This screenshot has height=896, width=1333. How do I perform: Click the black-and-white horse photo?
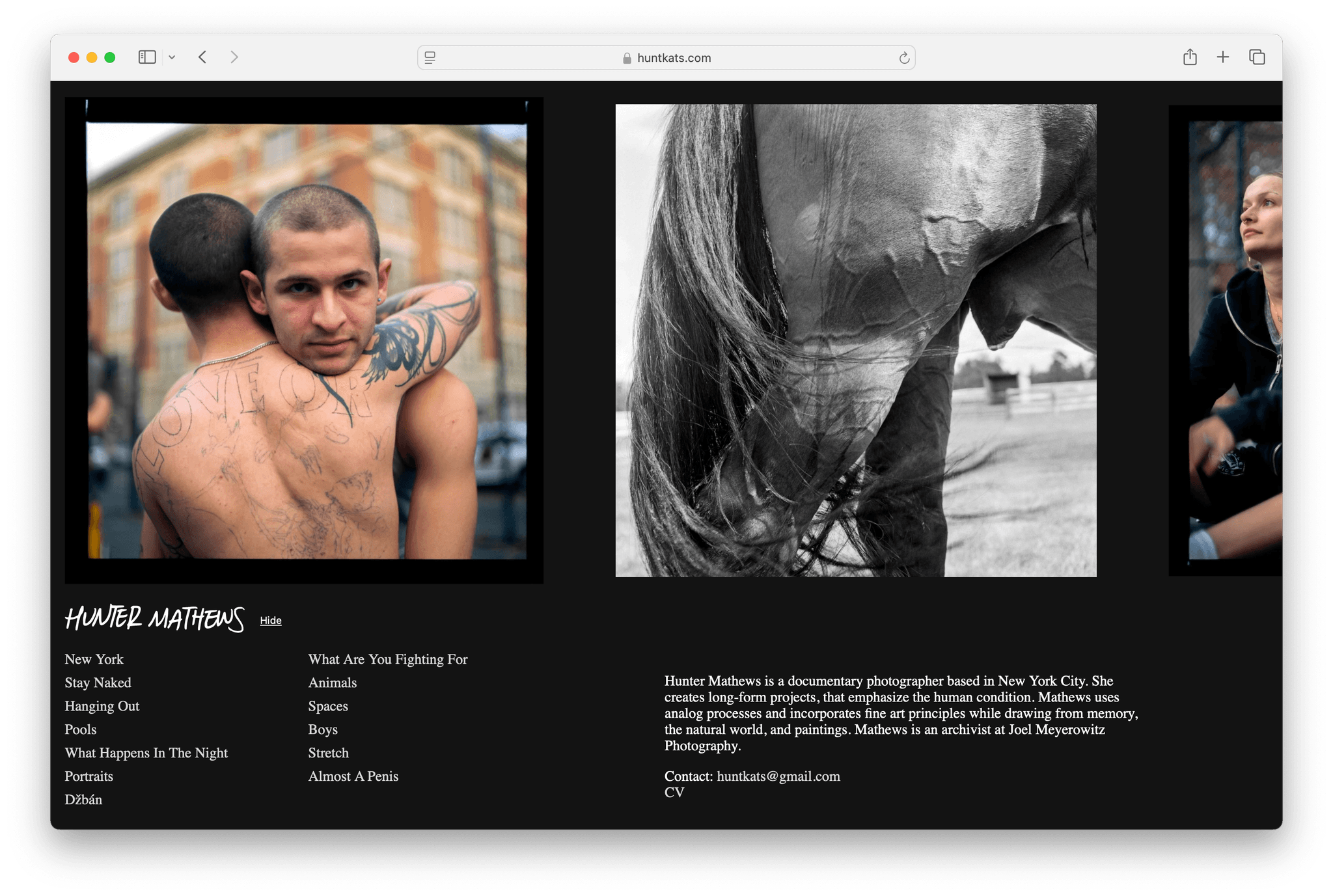[856, 340]
